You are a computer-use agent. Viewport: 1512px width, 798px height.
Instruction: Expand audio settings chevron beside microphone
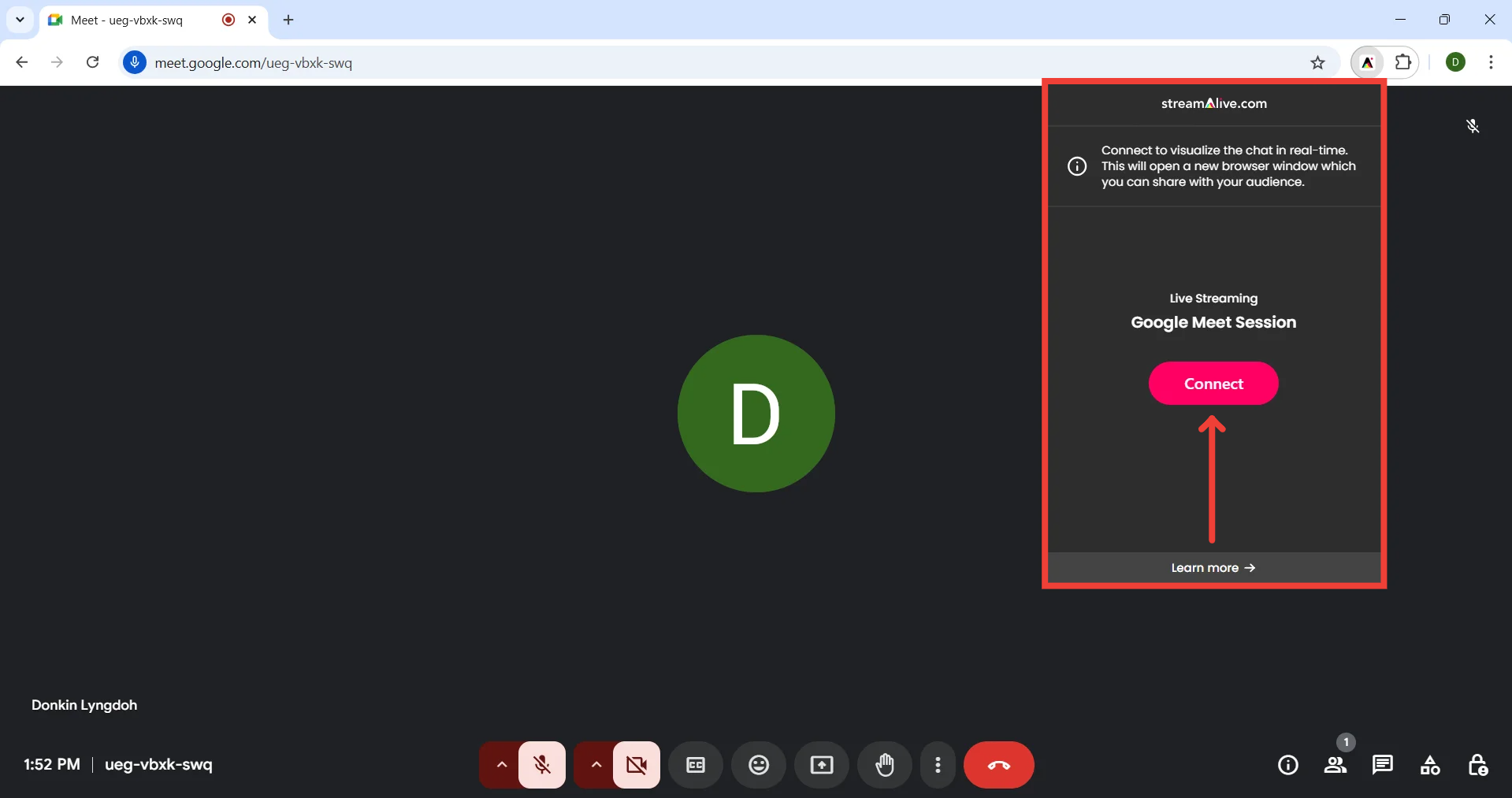(501, 765)
